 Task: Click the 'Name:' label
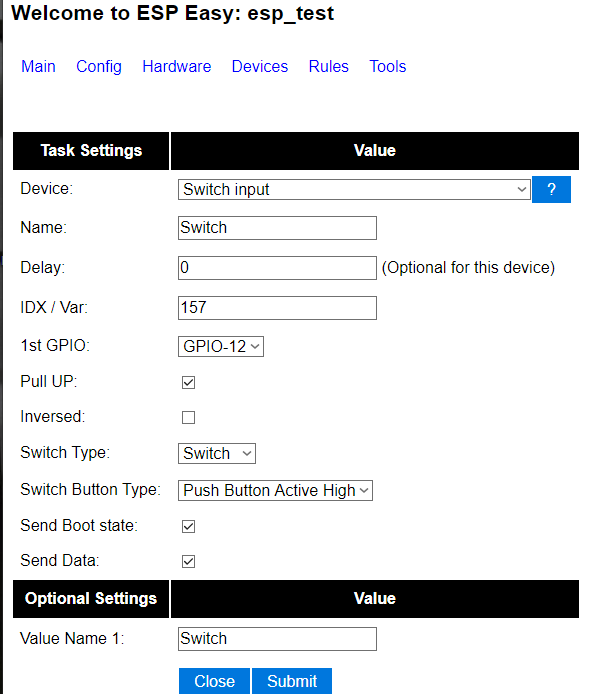(43, 227)
